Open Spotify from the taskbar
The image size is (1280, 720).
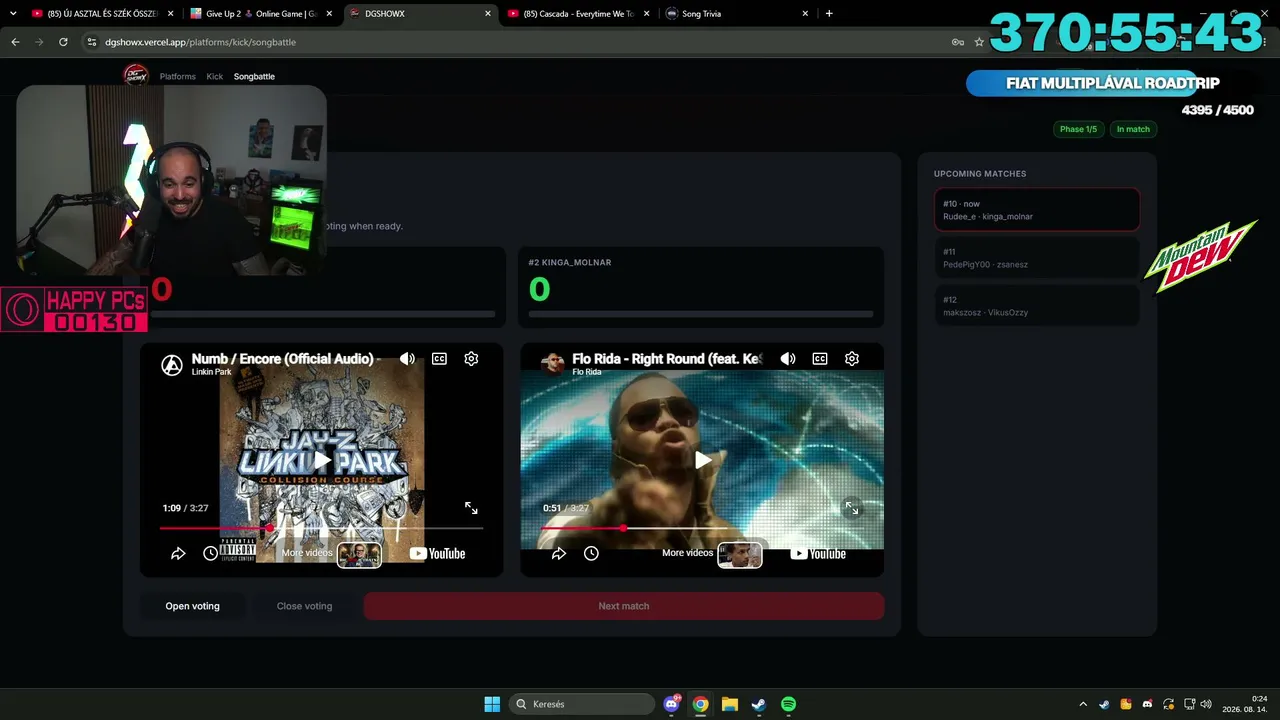[x=788, y=704]
